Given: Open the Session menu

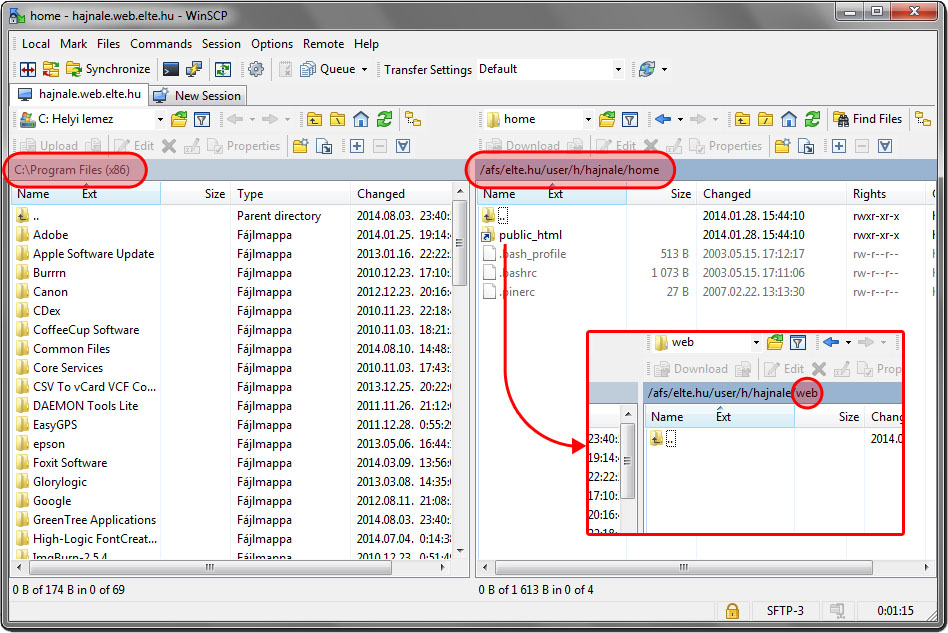Looking at the screenshot, I should click(x=221, y=44).
